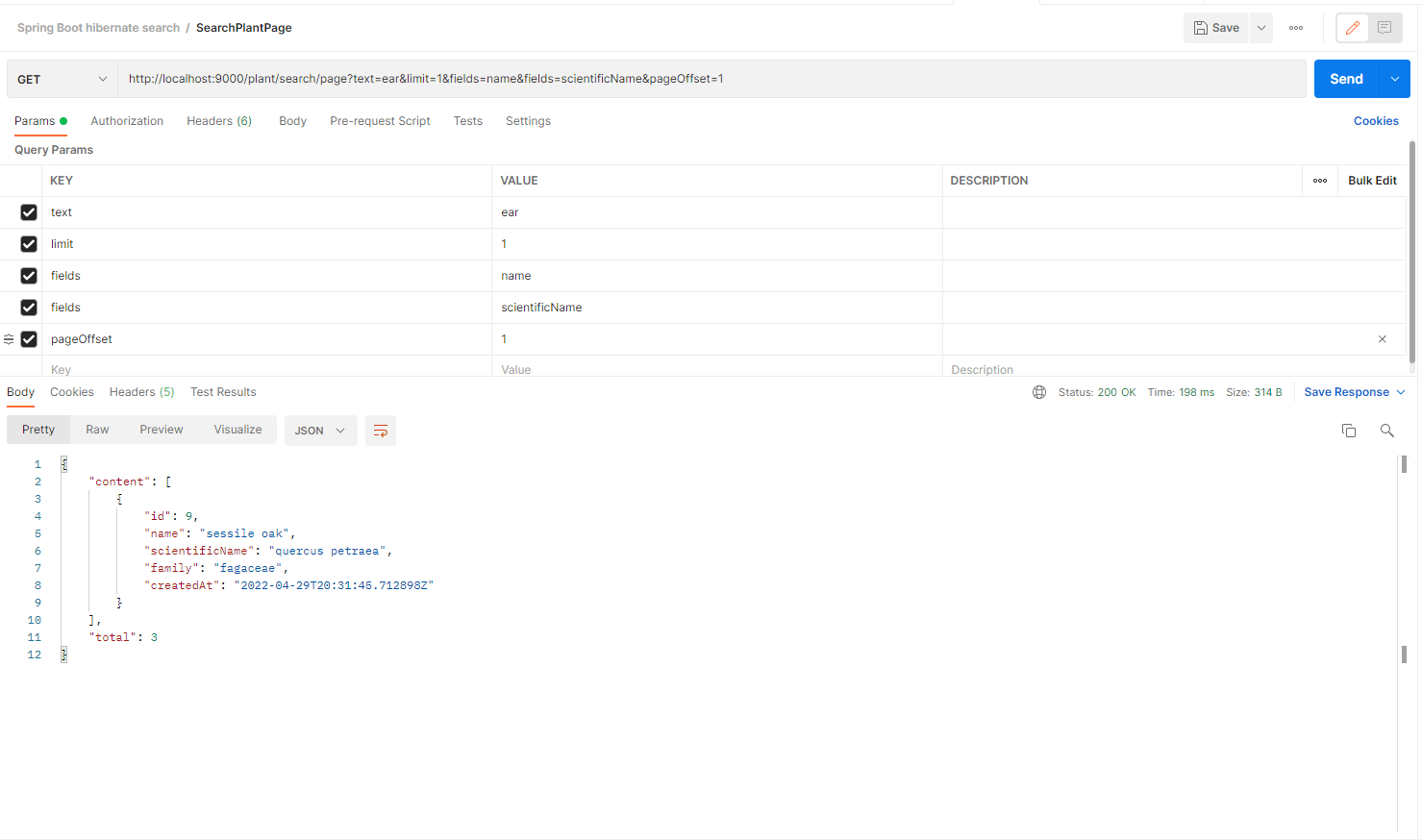Uncheck the text param checkbox

pos(29,212)
